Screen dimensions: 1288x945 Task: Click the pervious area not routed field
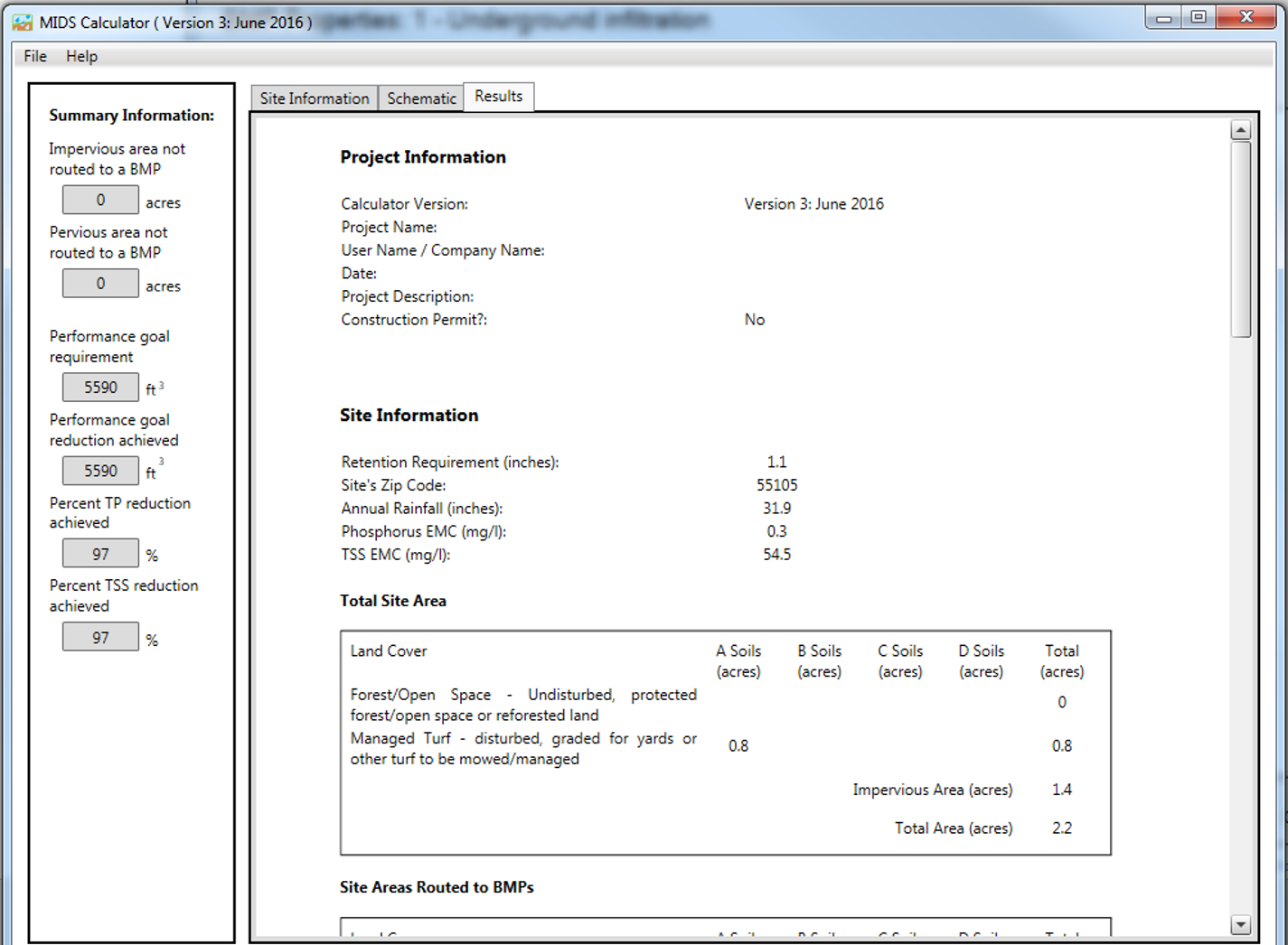click(99, 283)
